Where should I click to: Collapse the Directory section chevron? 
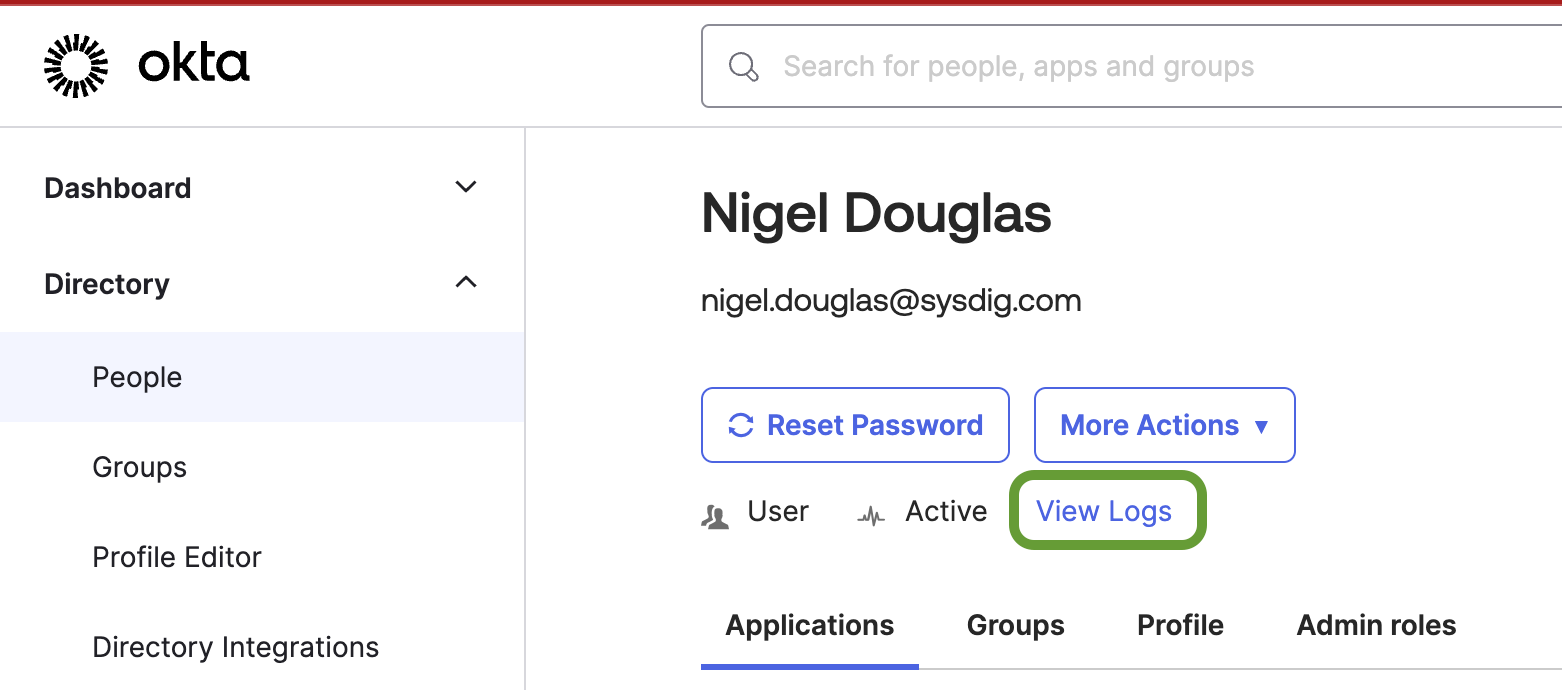465,283
